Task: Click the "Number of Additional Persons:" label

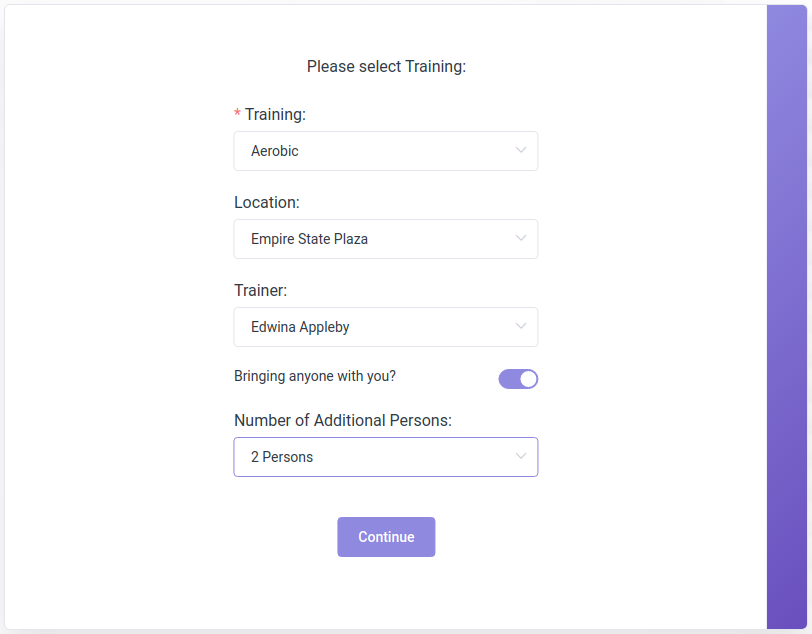Action: click(343, 421)
